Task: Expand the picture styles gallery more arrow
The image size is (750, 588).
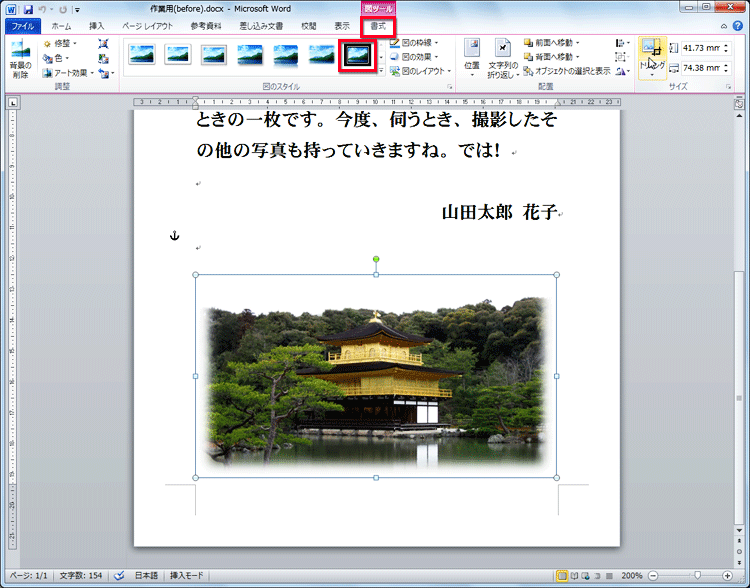Action: point(381,71)
